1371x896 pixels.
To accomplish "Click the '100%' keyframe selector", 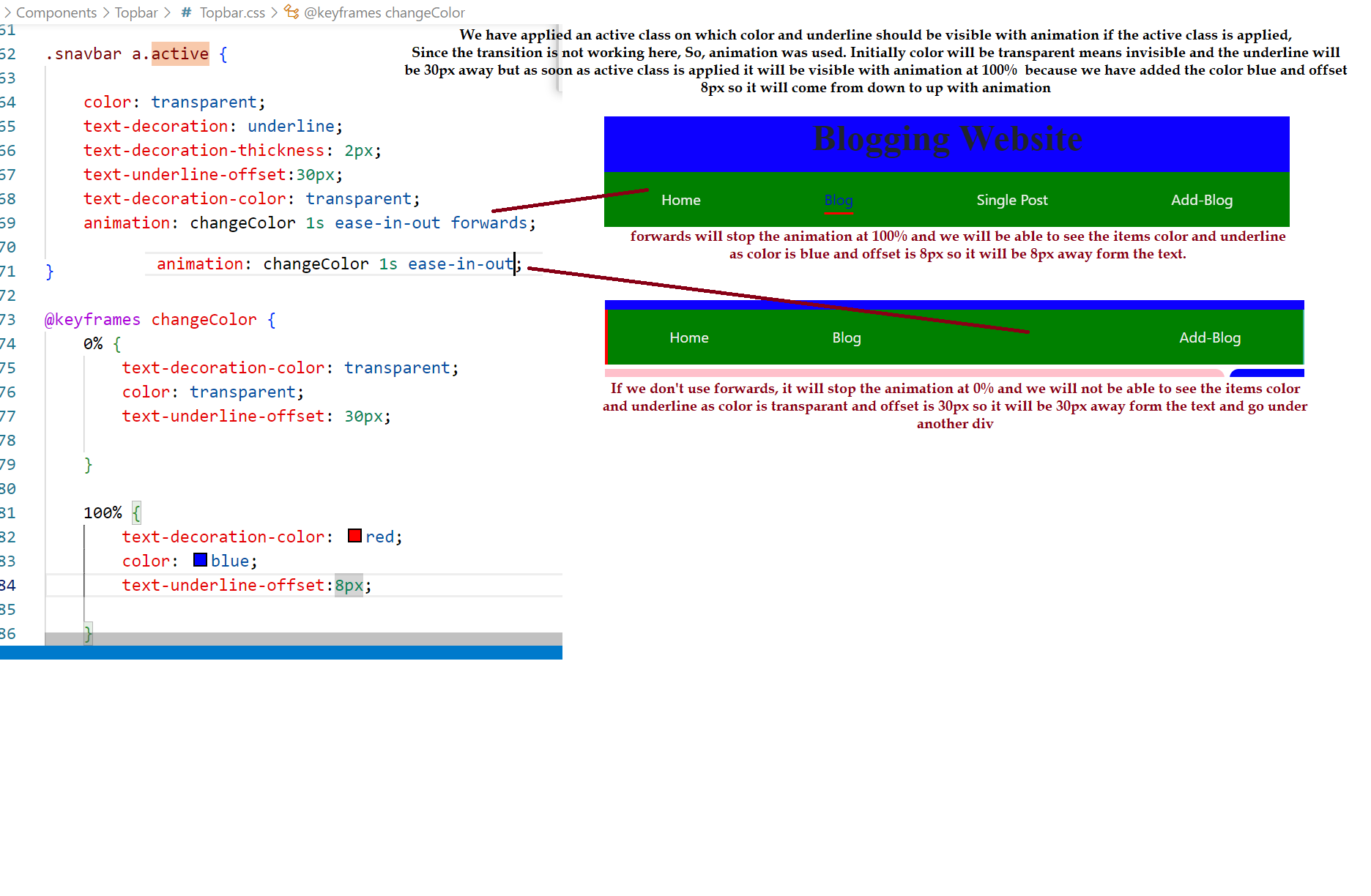I will click(103, 512).
